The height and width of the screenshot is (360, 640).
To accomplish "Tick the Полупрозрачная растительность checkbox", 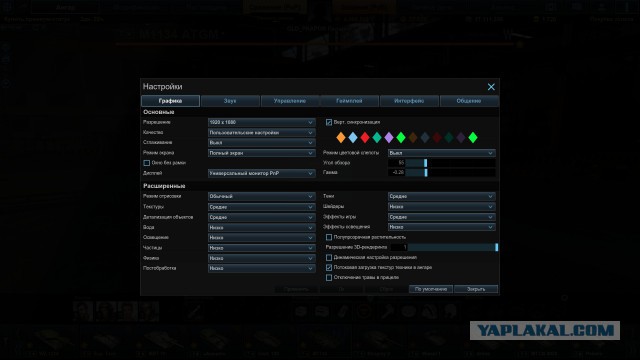I will coord(329,237).
